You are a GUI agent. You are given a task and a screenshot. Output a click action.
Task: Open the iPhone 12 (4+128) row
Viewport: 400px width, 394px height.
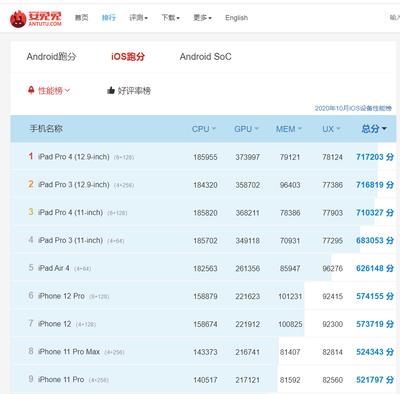coord(203,324)
